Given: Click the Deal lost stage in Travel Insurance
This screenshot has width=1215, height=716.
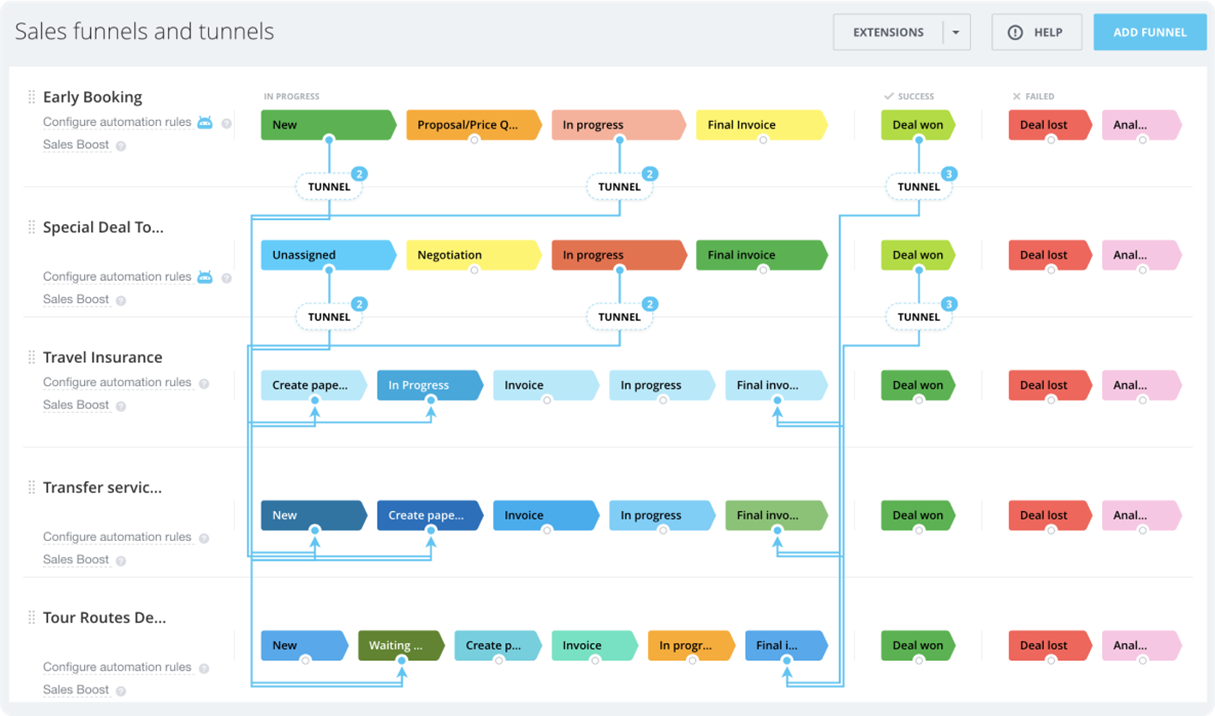Looking at the screenshot, I should pos(1048,385).
